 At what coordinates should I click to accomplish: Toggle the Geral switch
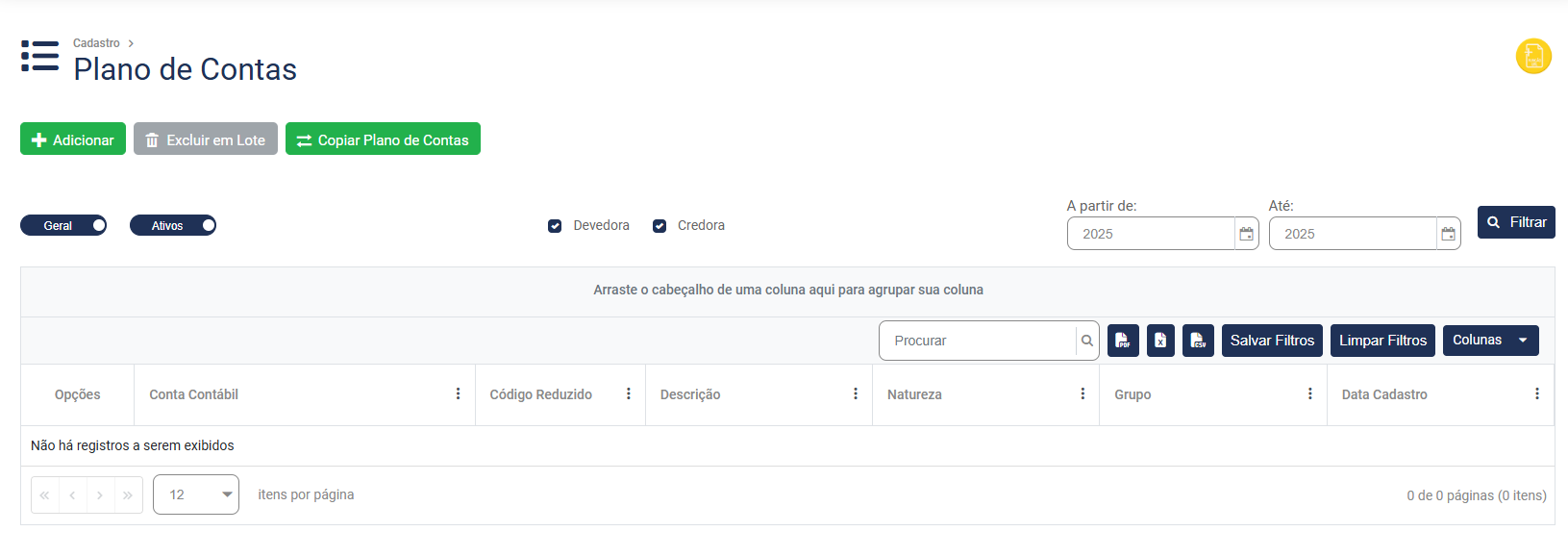tap(63, 225)
